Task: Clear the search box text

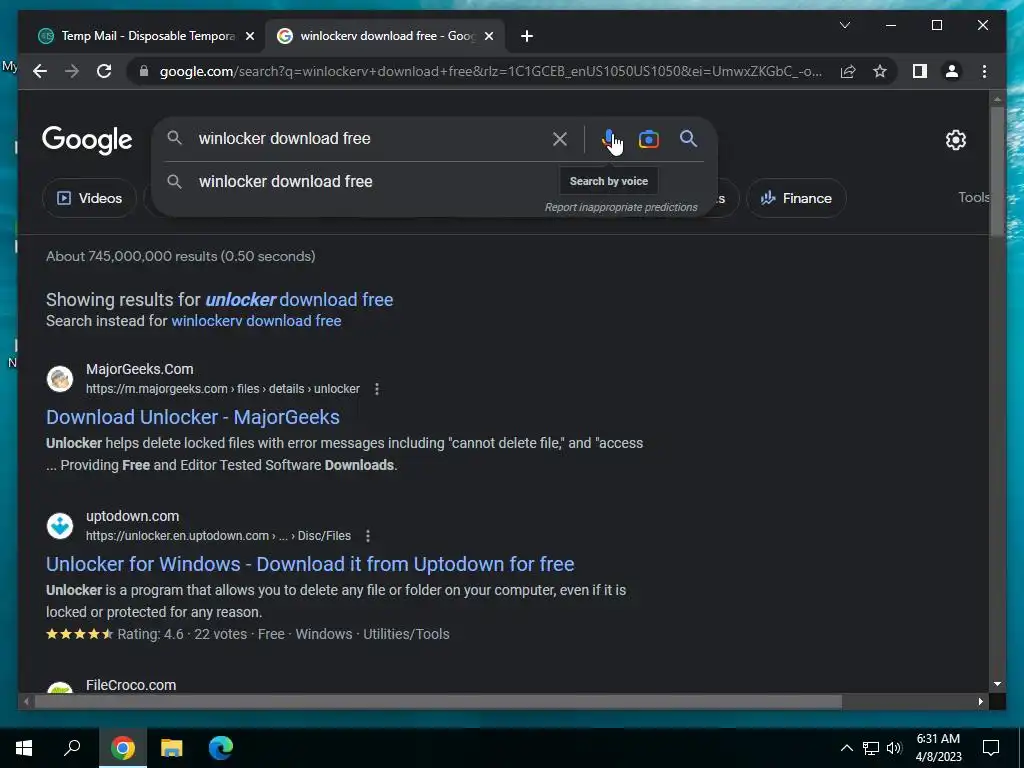Action: pos(560,139)
